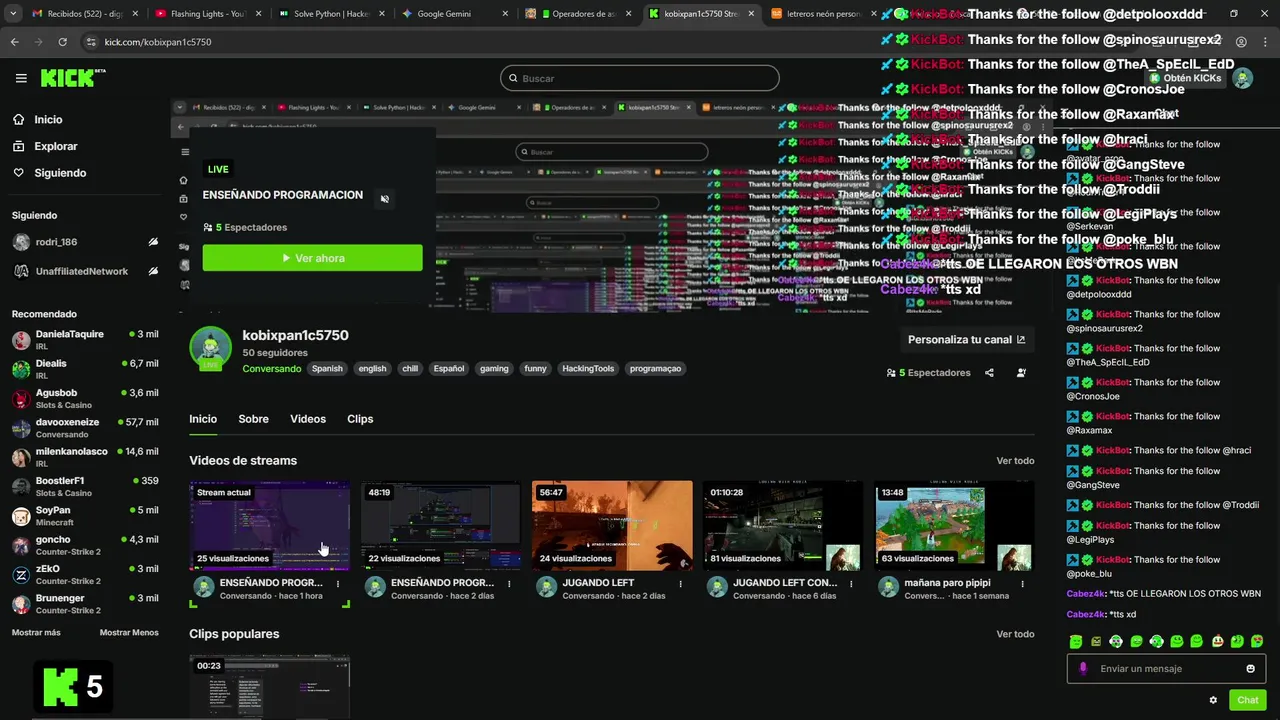Open the profile avatar at top right
Screen dimensions: 1280x720
(x=1243, y=78)
